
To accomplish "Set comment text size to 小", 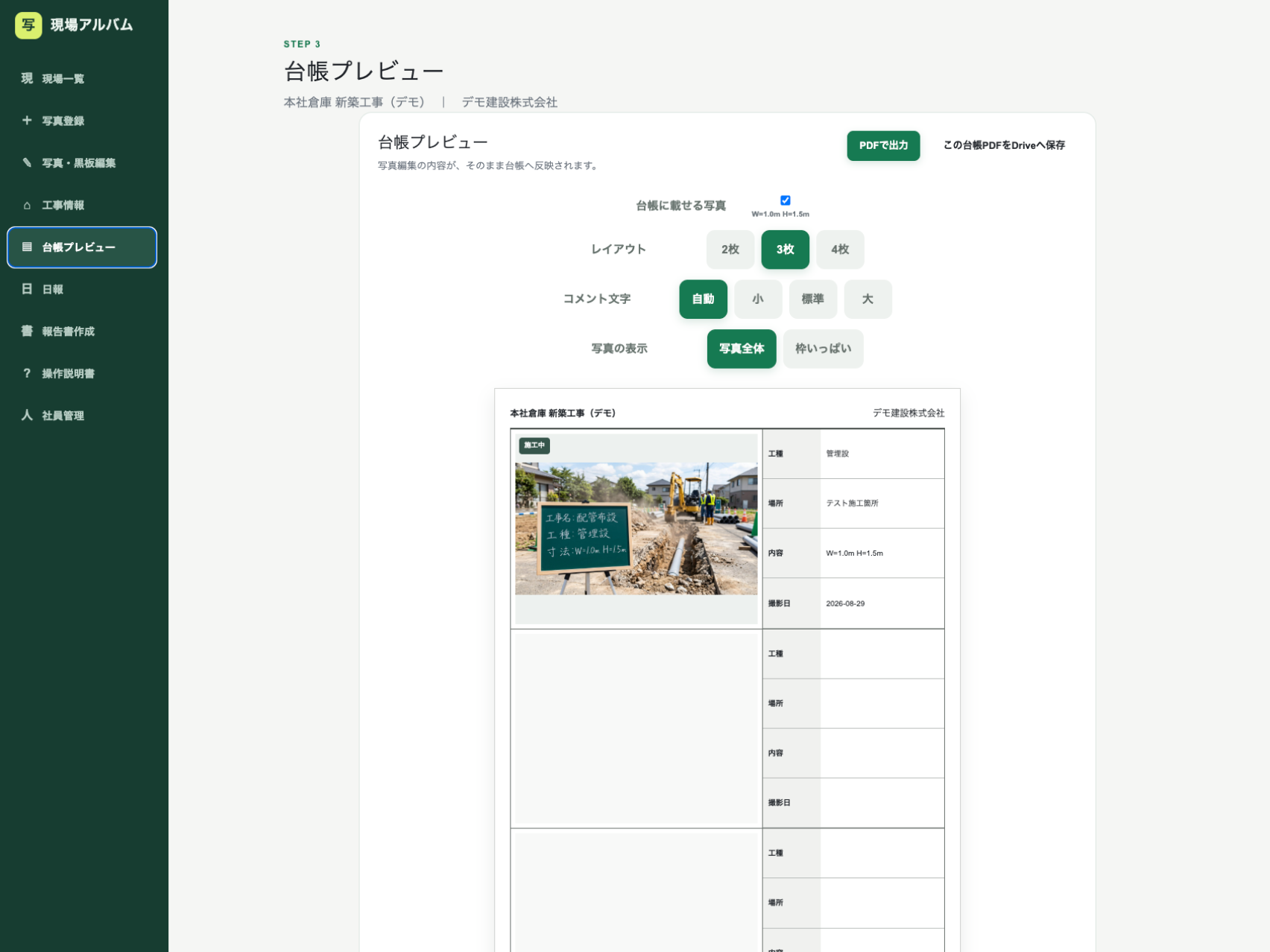I will [758, 299].
